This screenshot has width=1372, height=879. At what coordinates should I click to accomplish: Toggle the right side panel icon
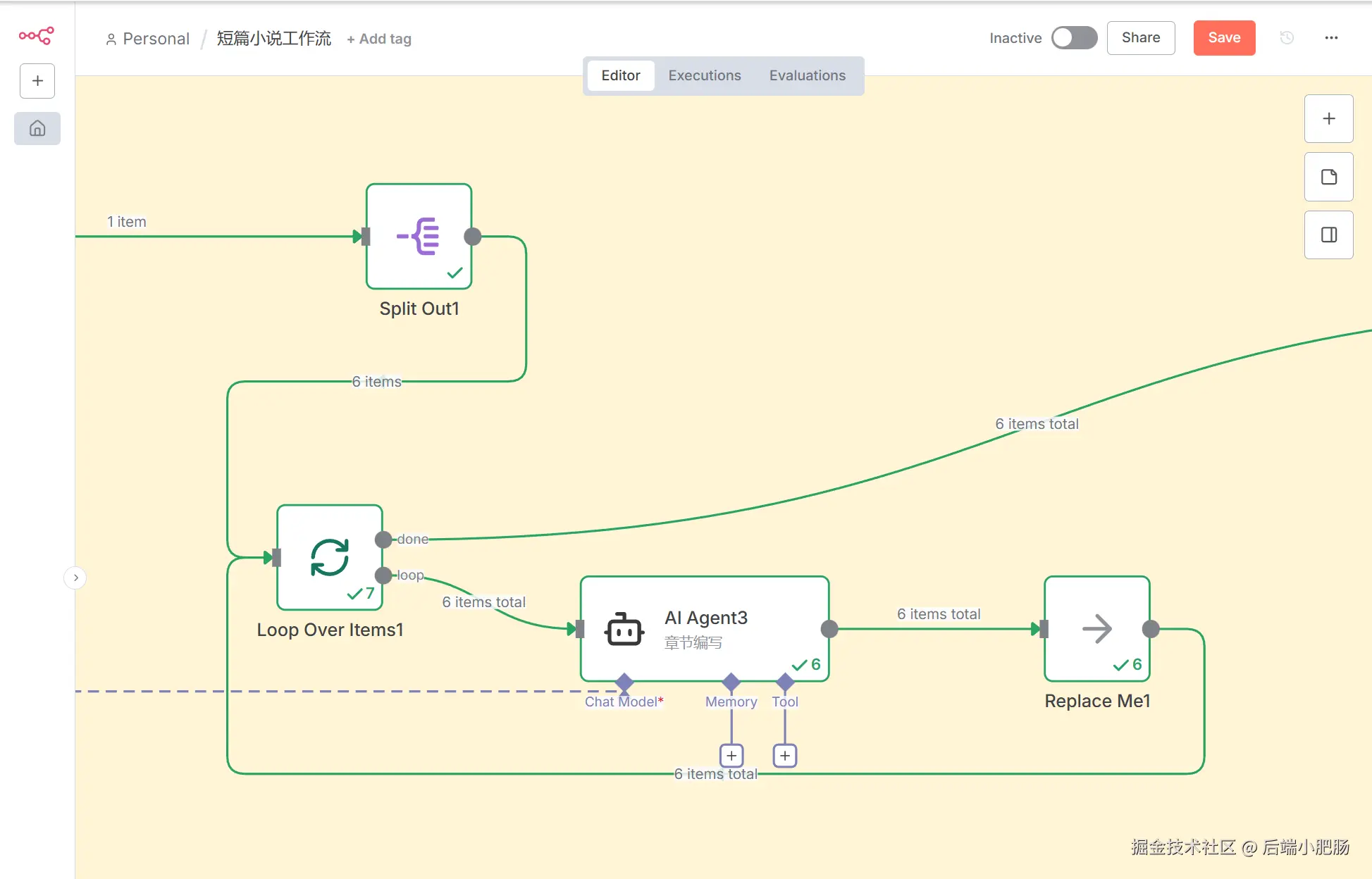1328,235
